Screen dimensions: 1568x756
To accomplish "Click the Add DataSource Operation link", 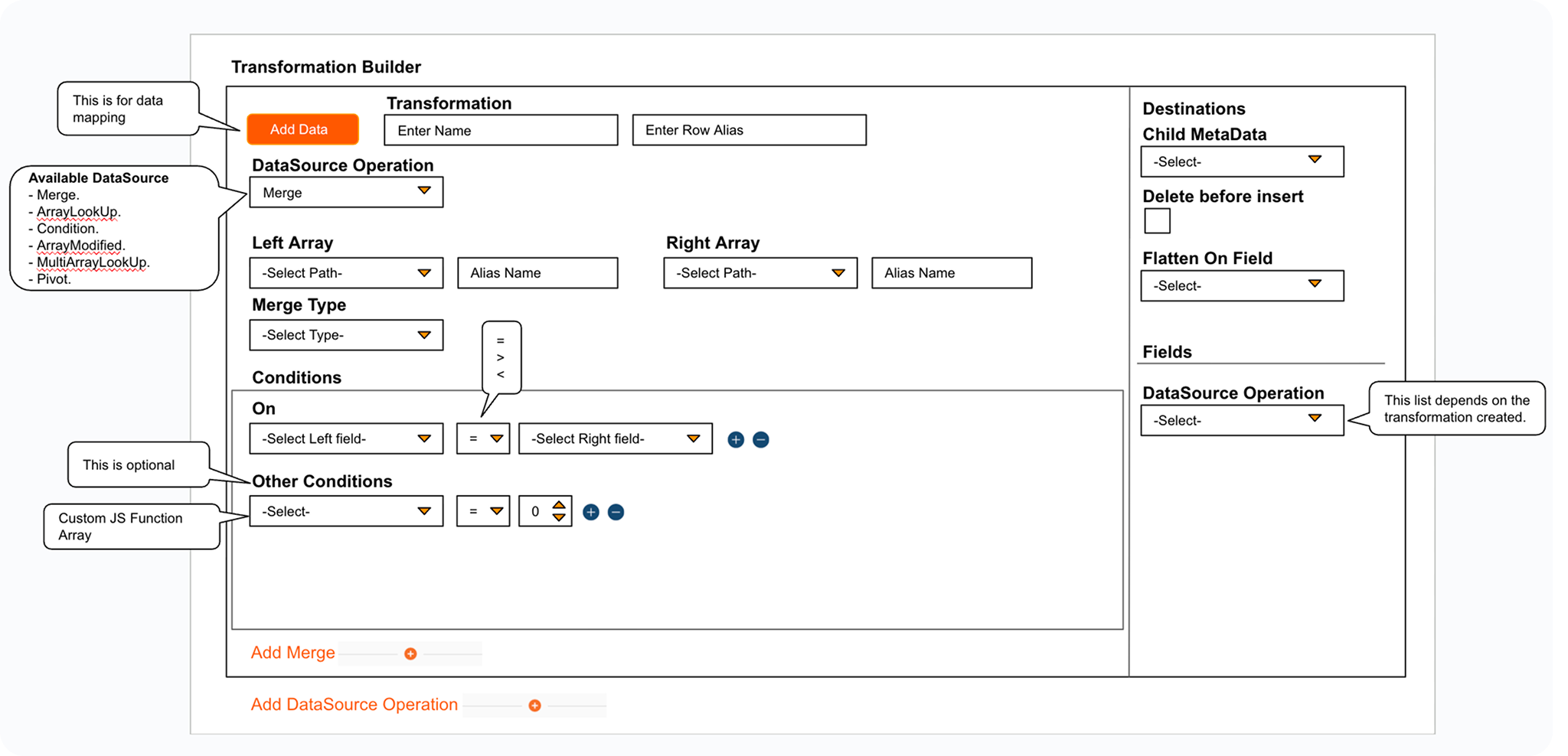I will [354, 705].
